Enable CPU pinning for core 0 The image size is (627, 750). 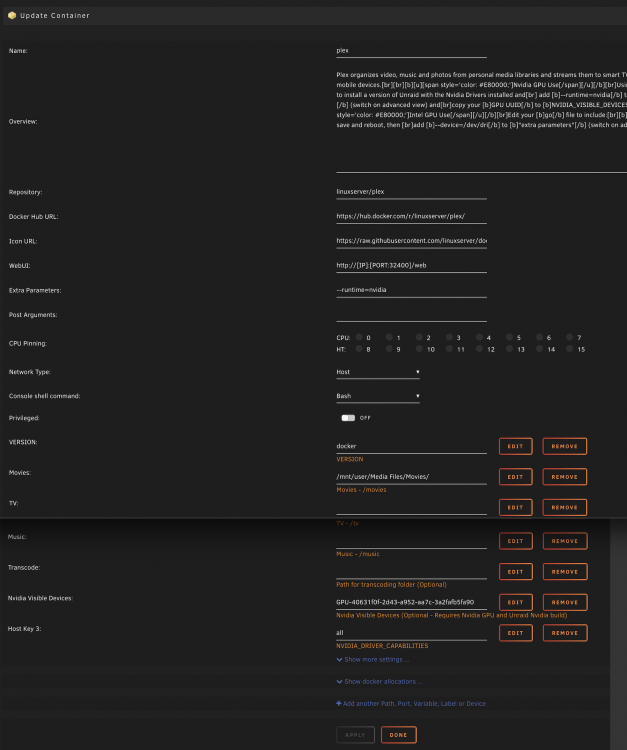pos(359,337)
